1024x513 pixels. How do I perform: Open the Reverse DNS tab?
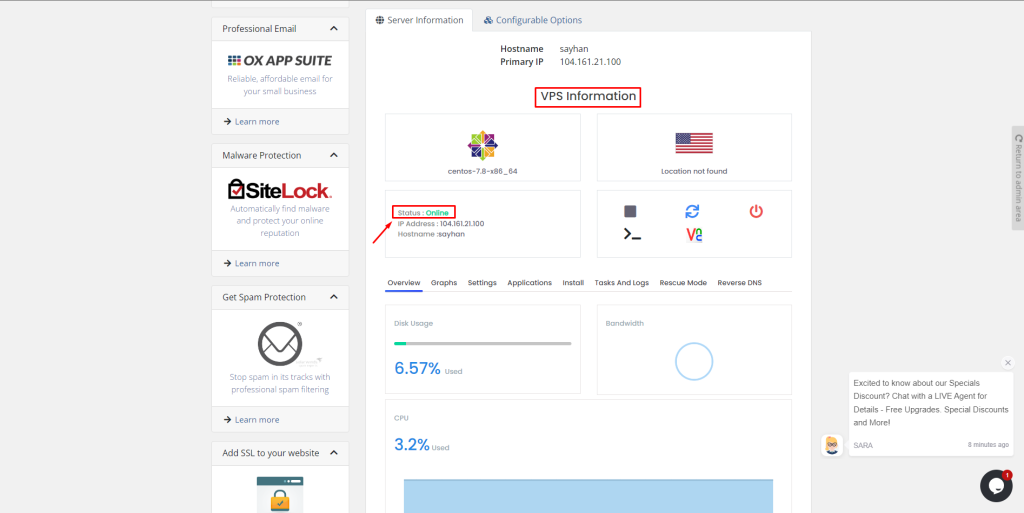point(739,283)
